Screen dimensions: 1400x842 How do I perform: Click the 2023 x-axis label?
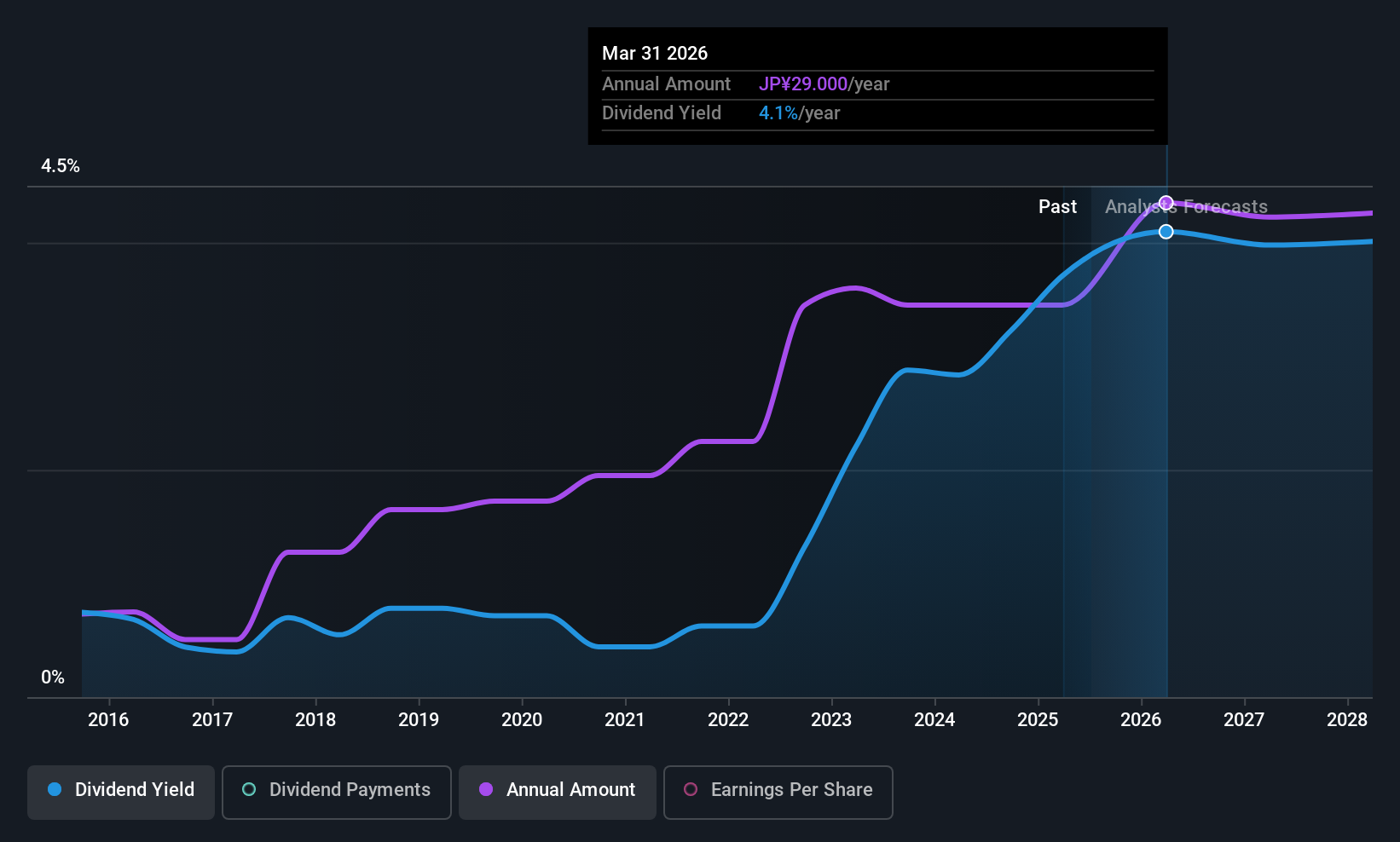click(x=831, y=719)
